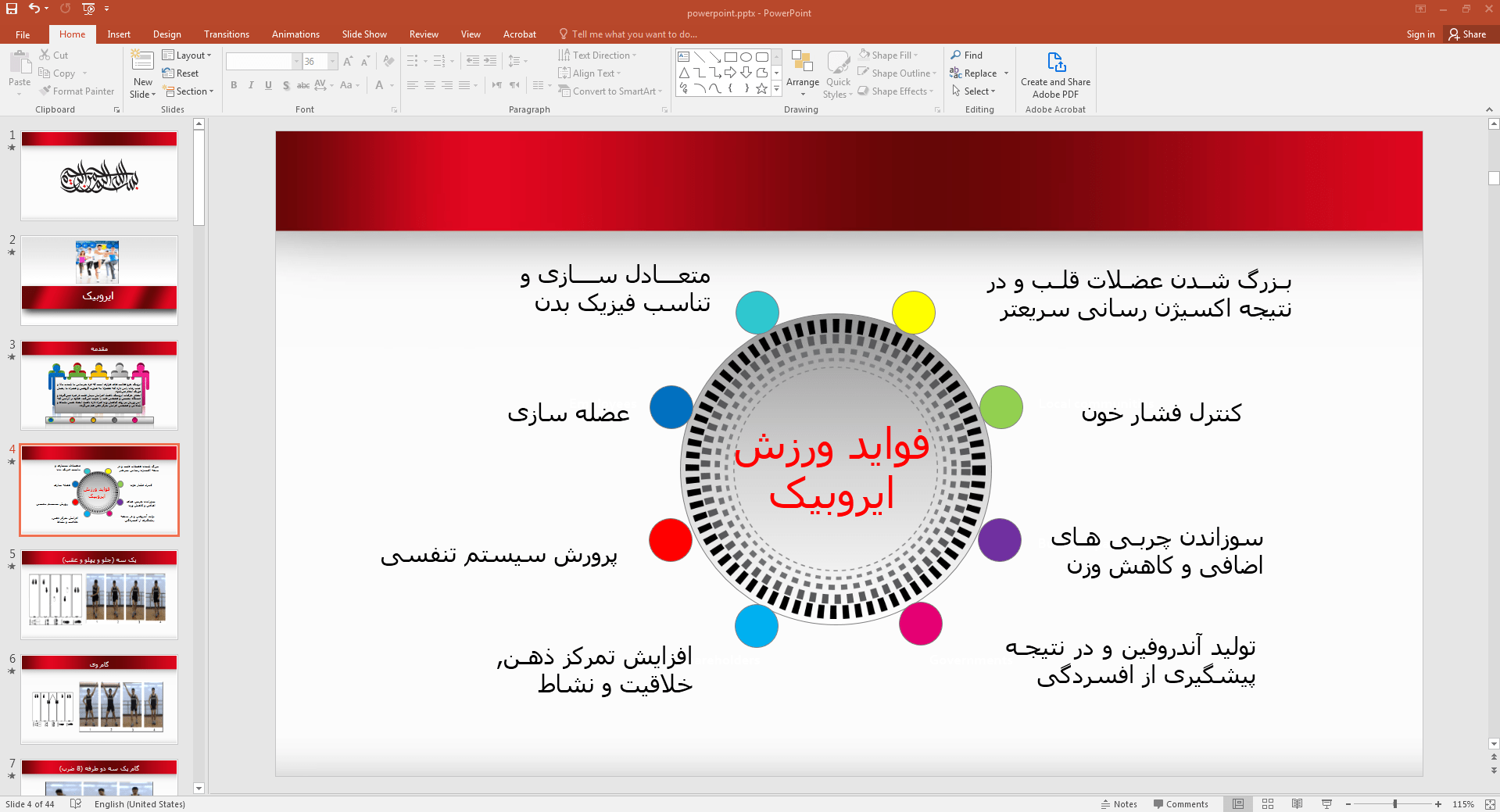This screenshot has width=1500, height=812.
Task: Clear all formatting eraser icon
Action: (388, 61)
